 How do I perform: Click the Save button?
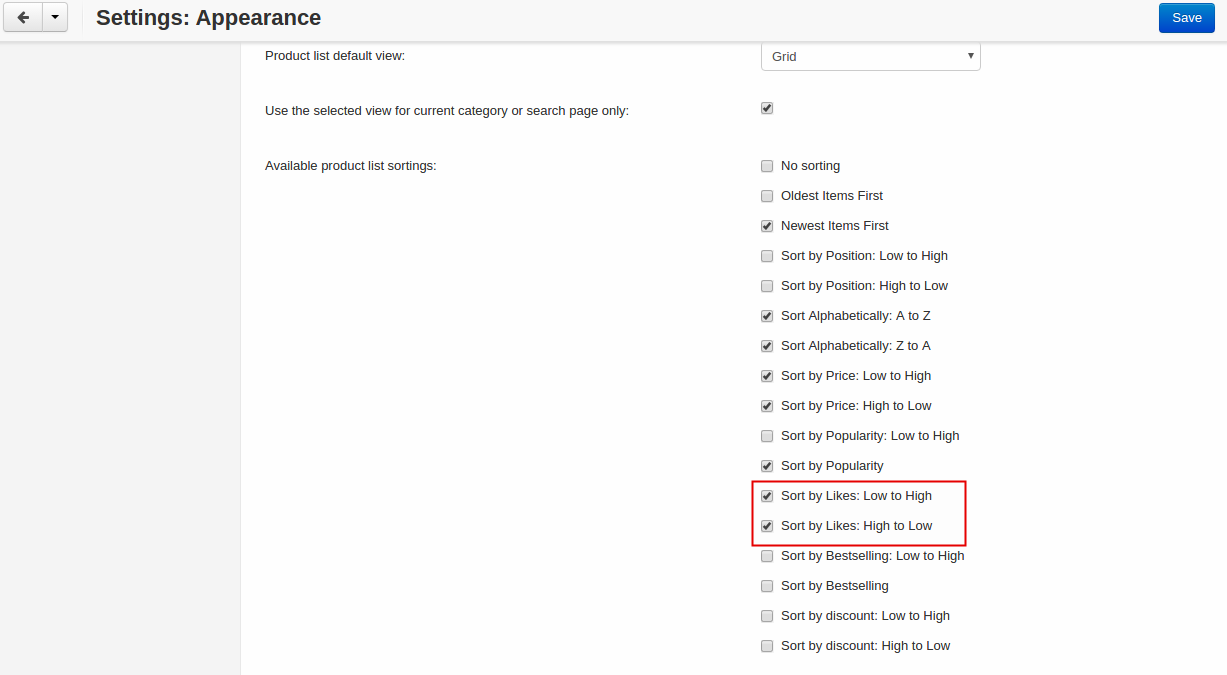[x=1187, y=18]
